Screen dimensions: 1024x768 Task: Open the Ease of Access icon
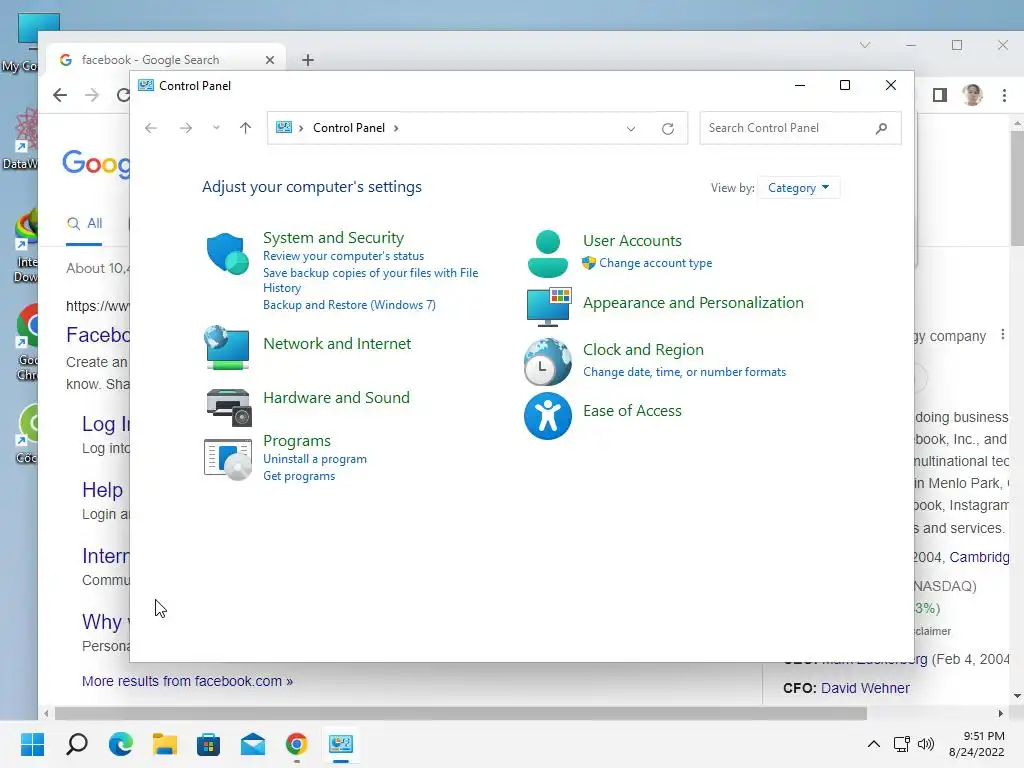[x=547, y=415]
